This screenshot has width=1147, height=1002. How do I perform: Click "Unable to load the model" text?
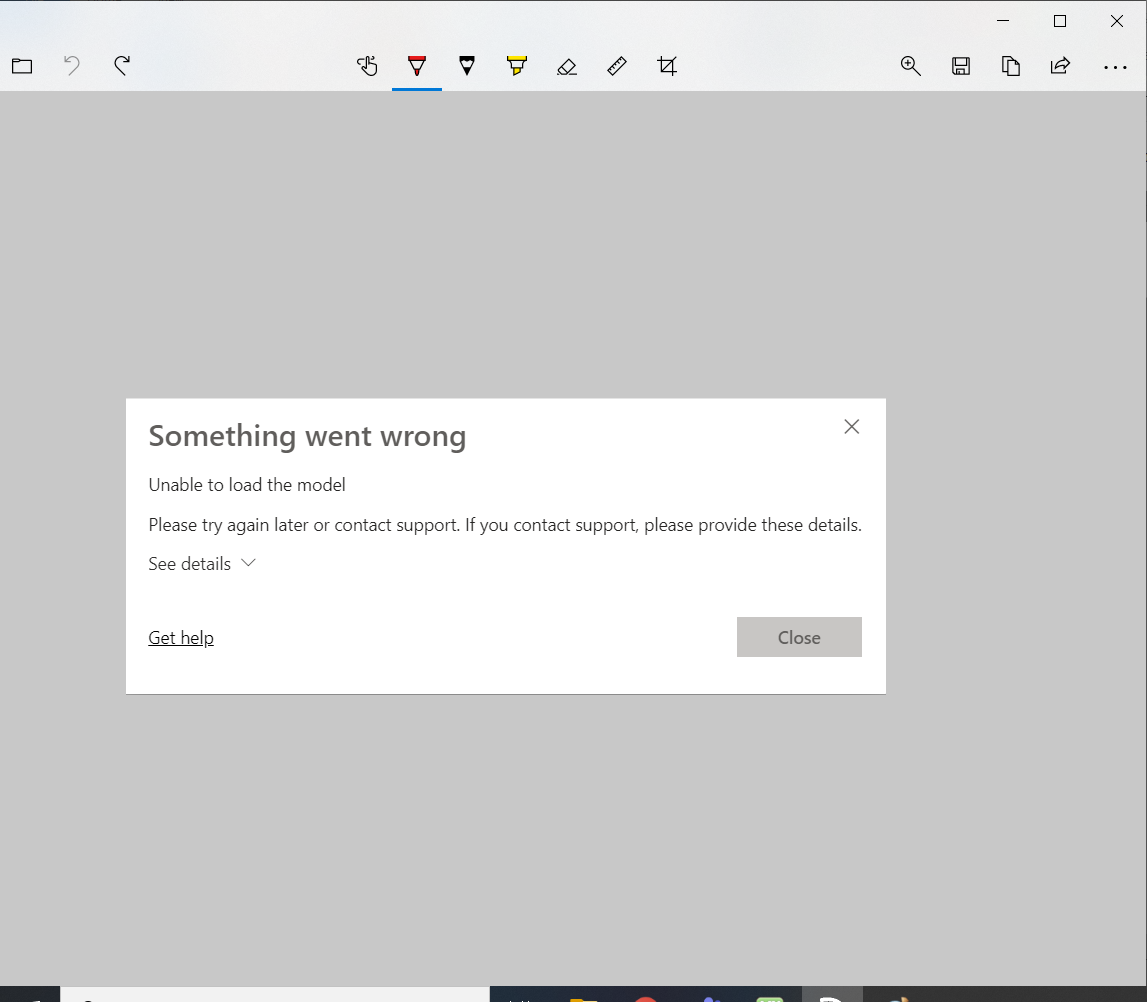point(247,485)
